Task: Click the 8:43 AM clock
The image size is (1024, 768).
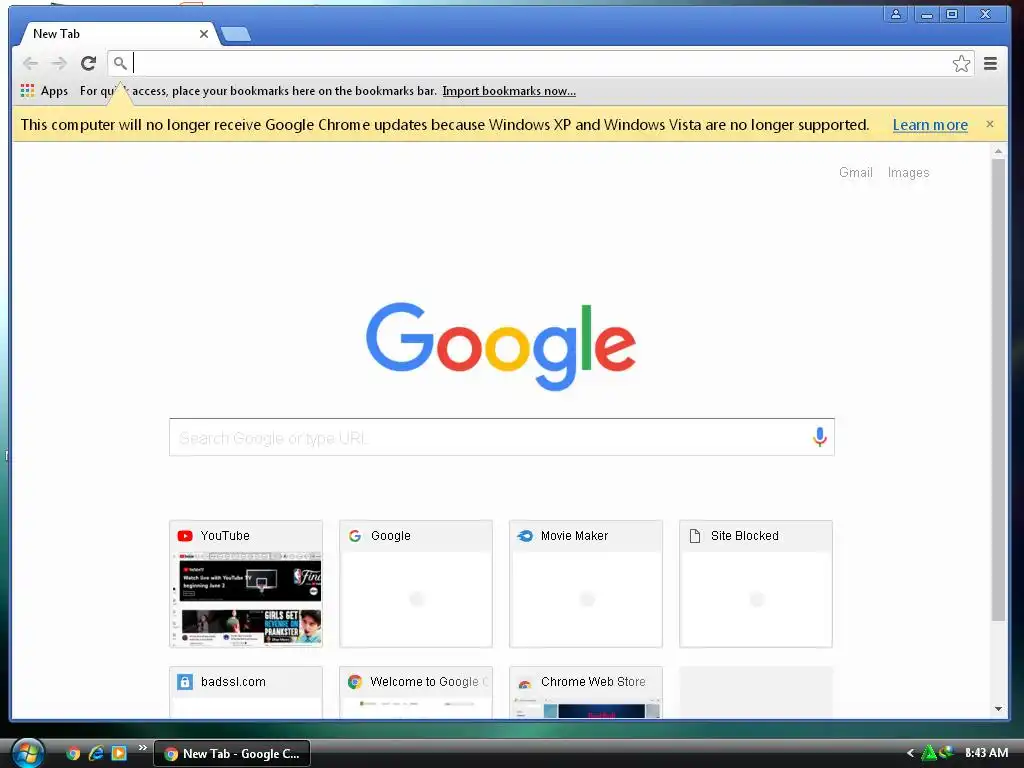Action: tap(986, 753)
